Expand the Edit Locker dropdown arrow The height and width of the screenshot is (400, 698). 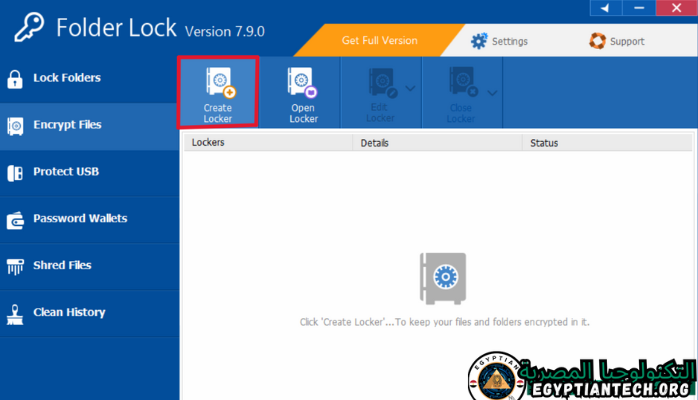pos(409,89)
